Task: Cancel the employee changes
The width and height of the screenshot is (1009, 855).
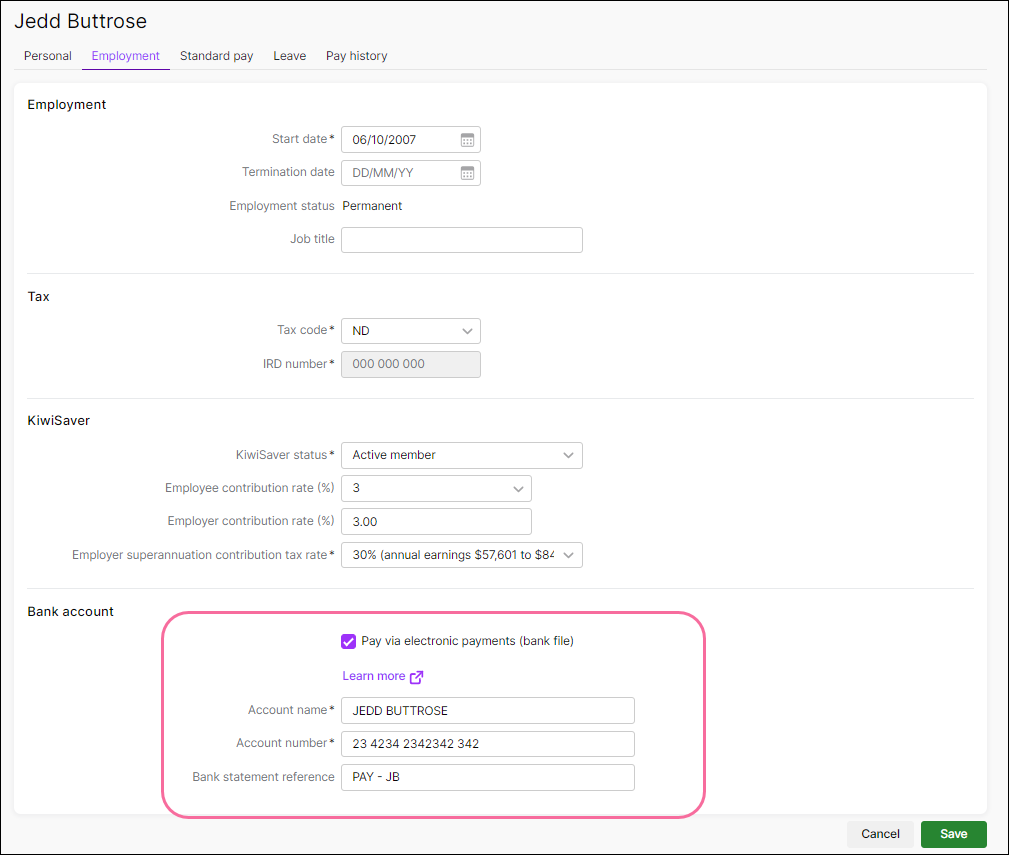Action: (x=880, y=834)
